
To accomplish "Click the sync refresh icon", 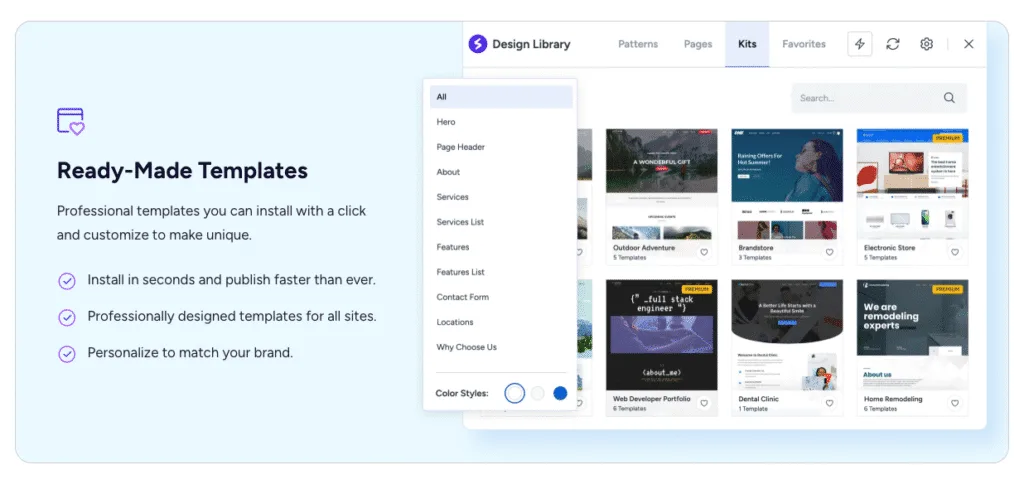I will click(893, 44).
